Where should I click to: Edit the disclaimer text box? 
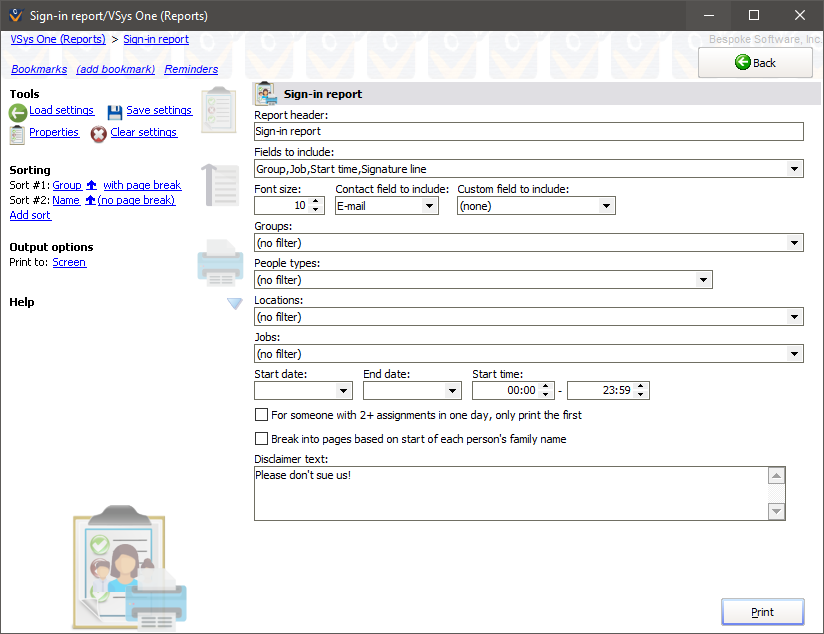tap(510, 490)
